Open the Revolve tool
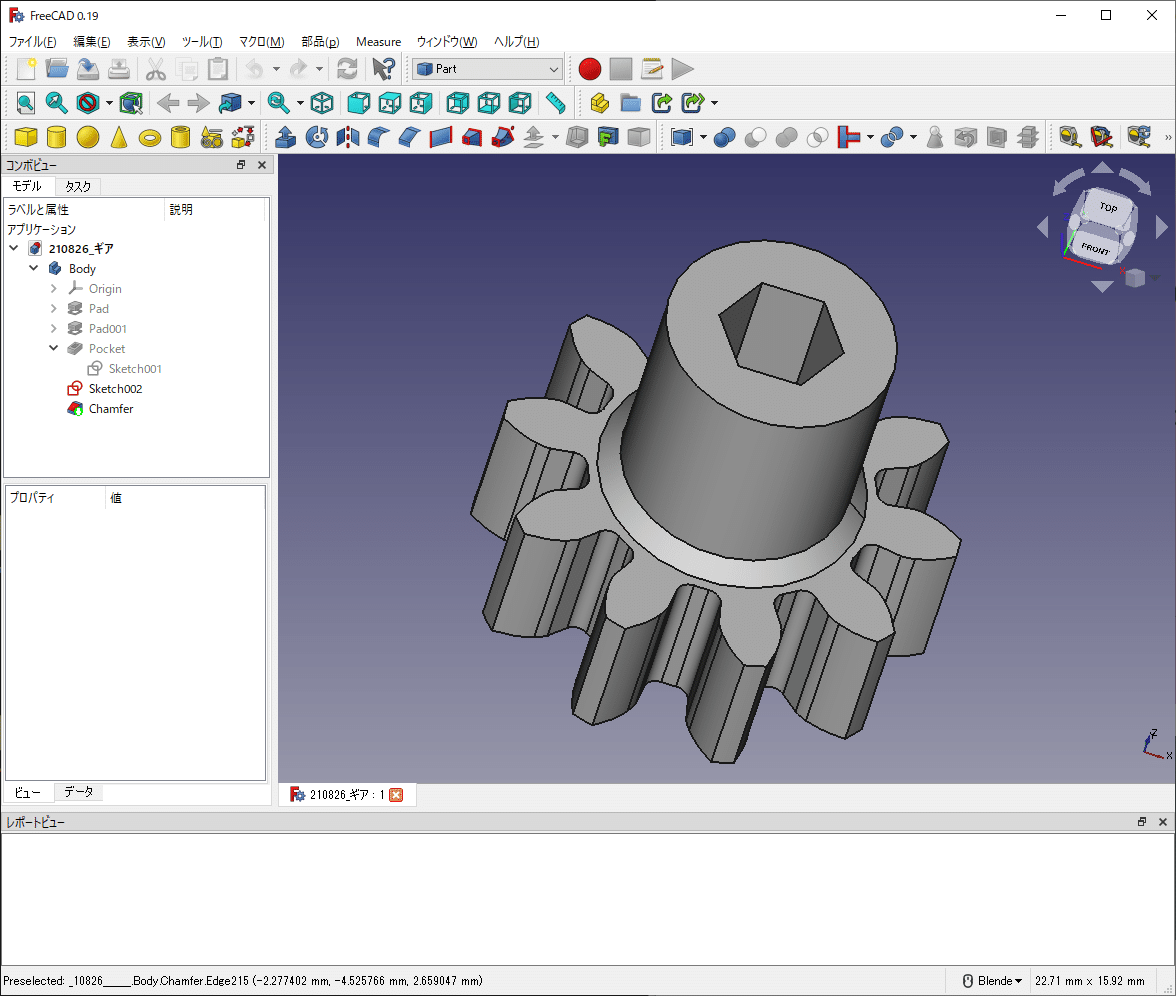 tap(315, 137)
